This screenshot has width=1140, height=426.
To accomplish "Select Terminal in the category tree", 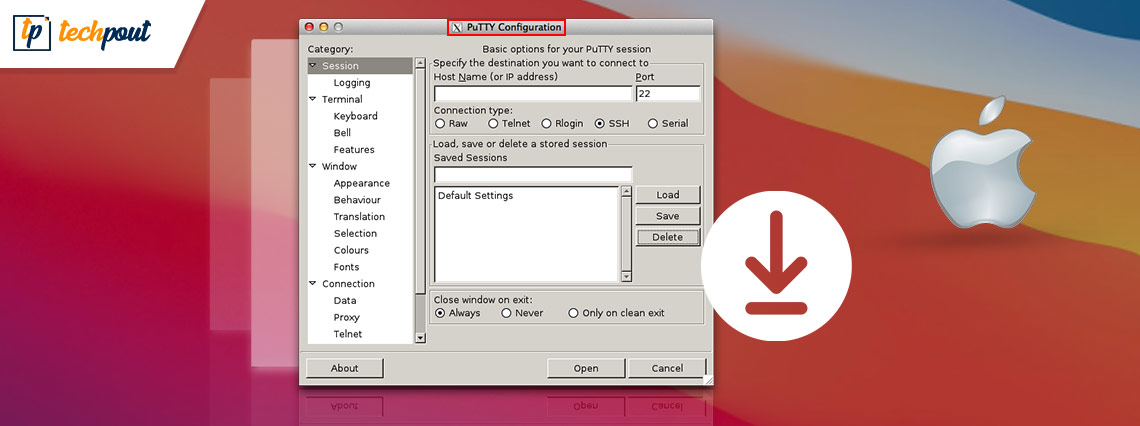I will tap(342, 100).
